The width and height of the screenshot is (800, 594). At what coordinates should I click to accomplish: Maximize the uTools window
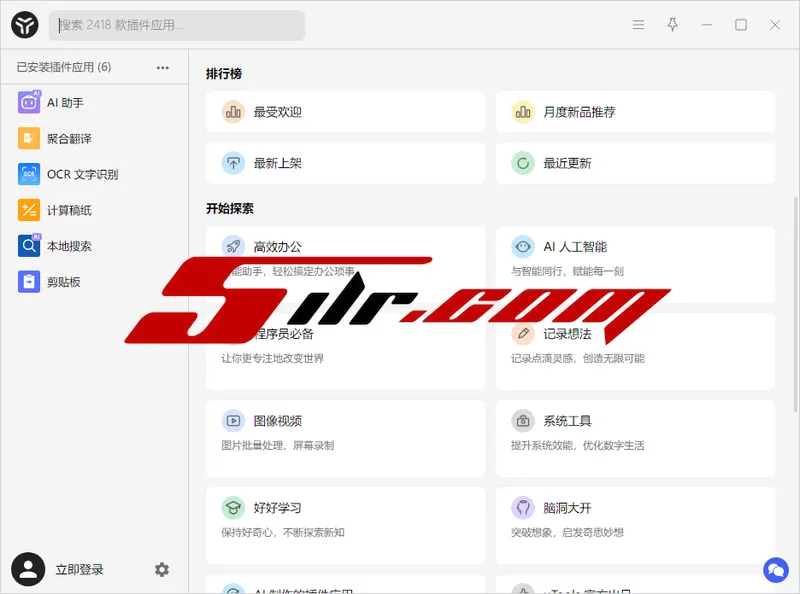coord(741,24)
